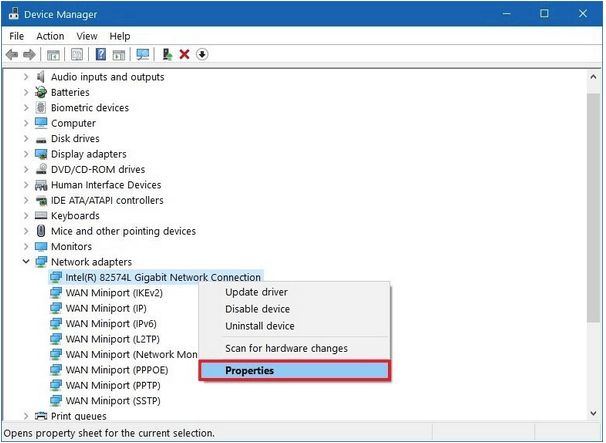
Task: Open the Help menu
Action: [119, 36]
